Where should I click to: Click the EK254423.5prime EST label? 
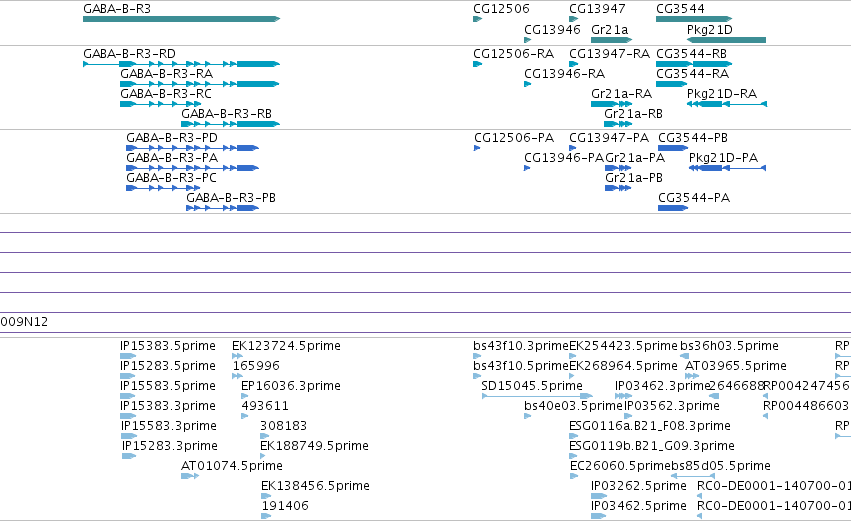[x=623, y=346]
